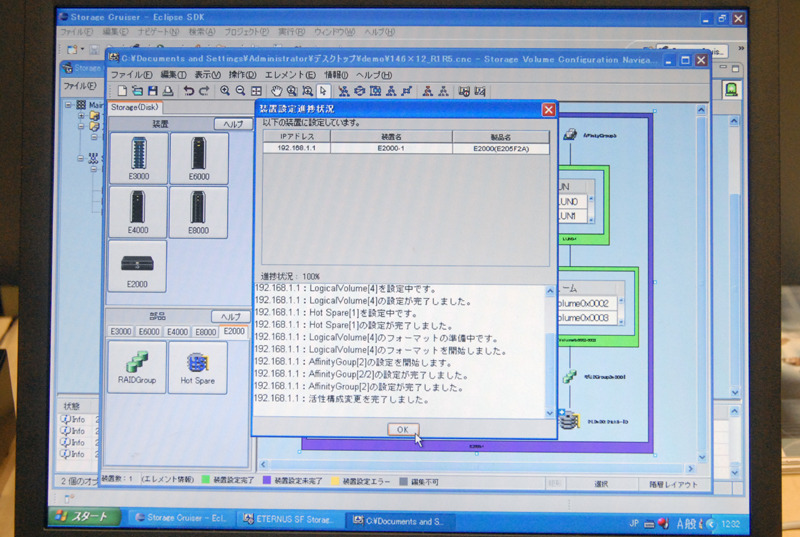Add an E3000 storage device

coord(138,158)
